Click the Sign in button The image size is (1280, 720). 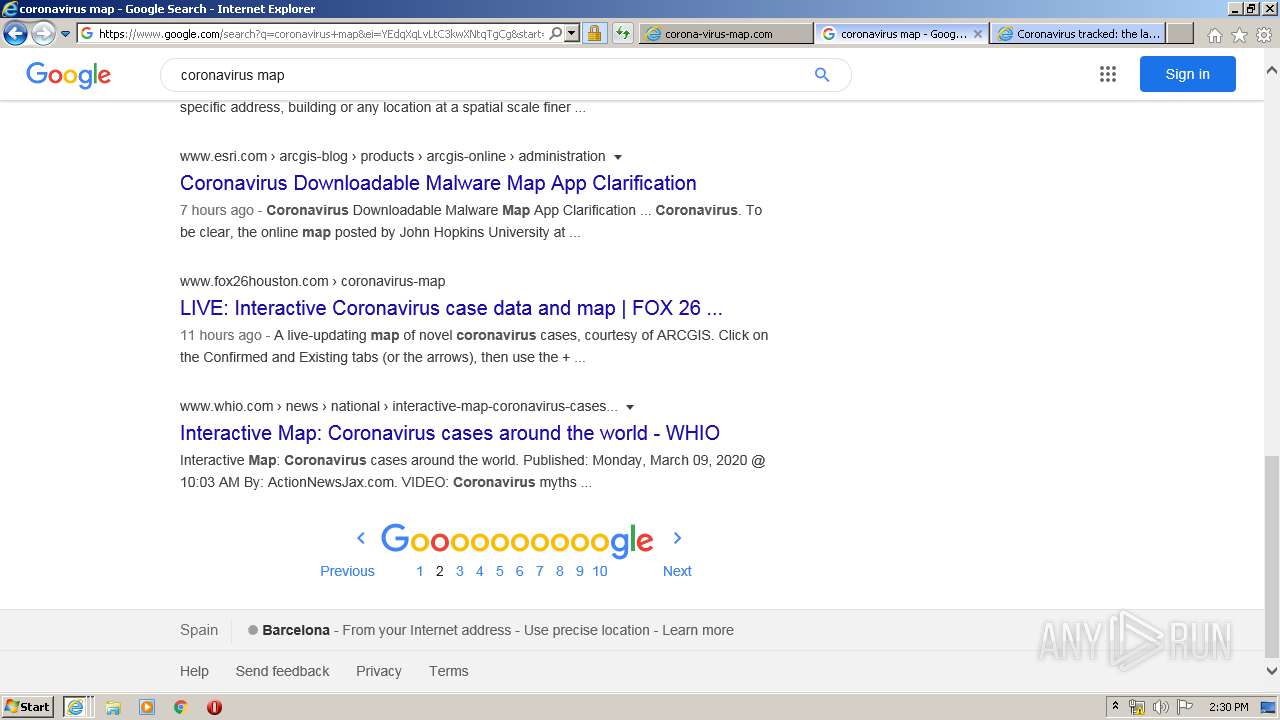[1187, 74]
